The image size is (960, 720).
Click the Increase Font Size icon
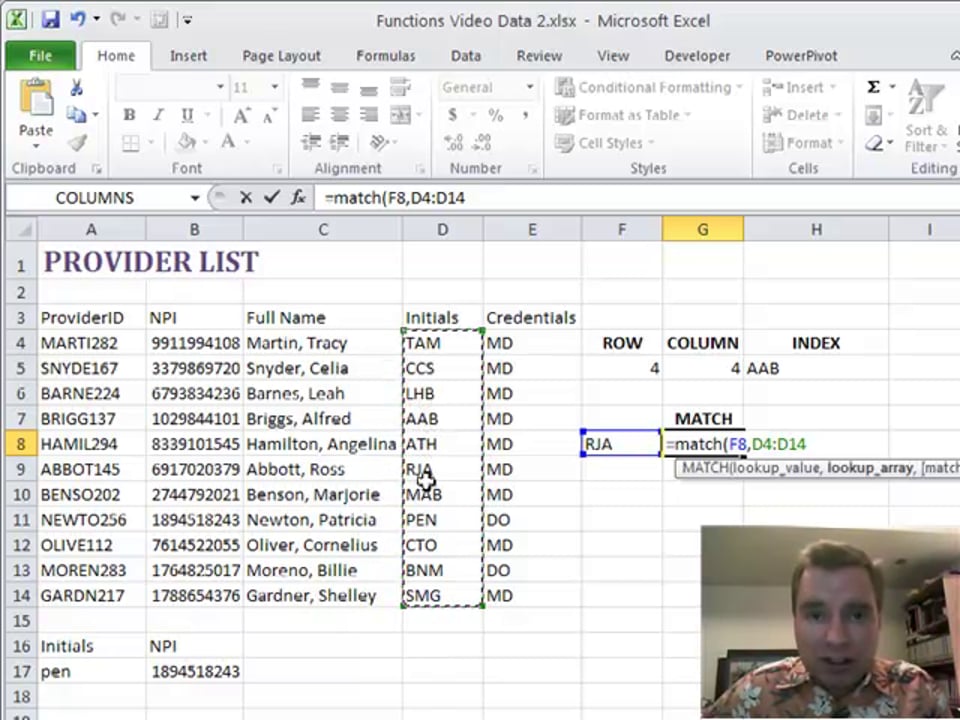coord(241,115)
